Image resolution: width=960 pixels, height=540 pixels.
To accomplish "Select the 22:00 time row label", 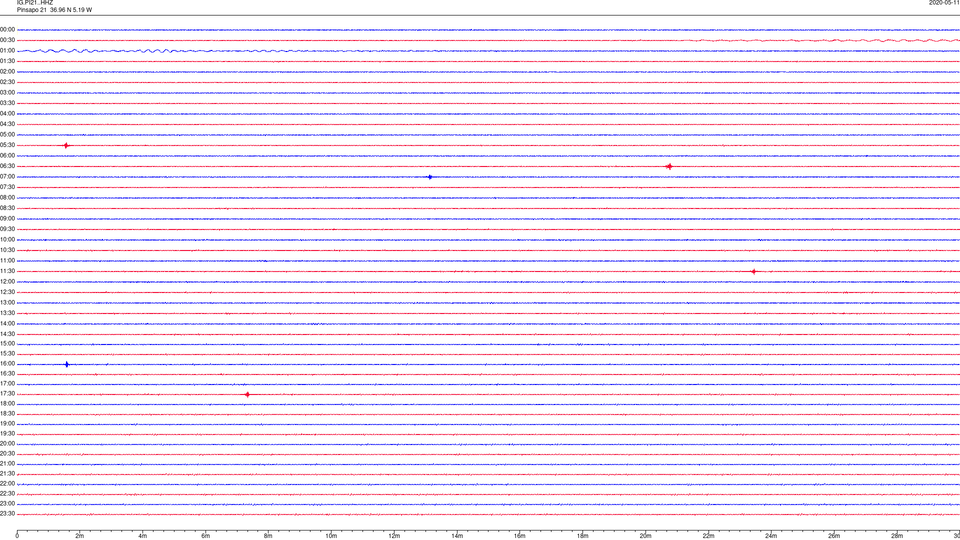I will point(8,484).
